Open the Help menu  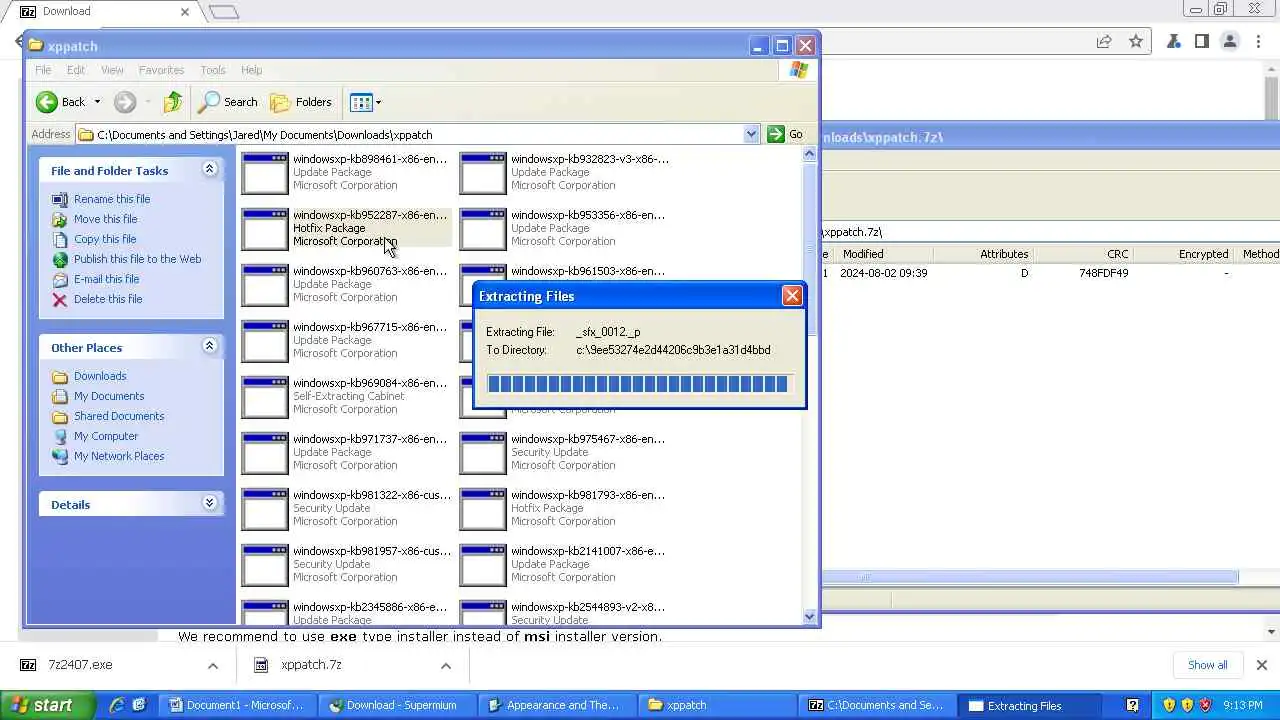coord(251,70)
